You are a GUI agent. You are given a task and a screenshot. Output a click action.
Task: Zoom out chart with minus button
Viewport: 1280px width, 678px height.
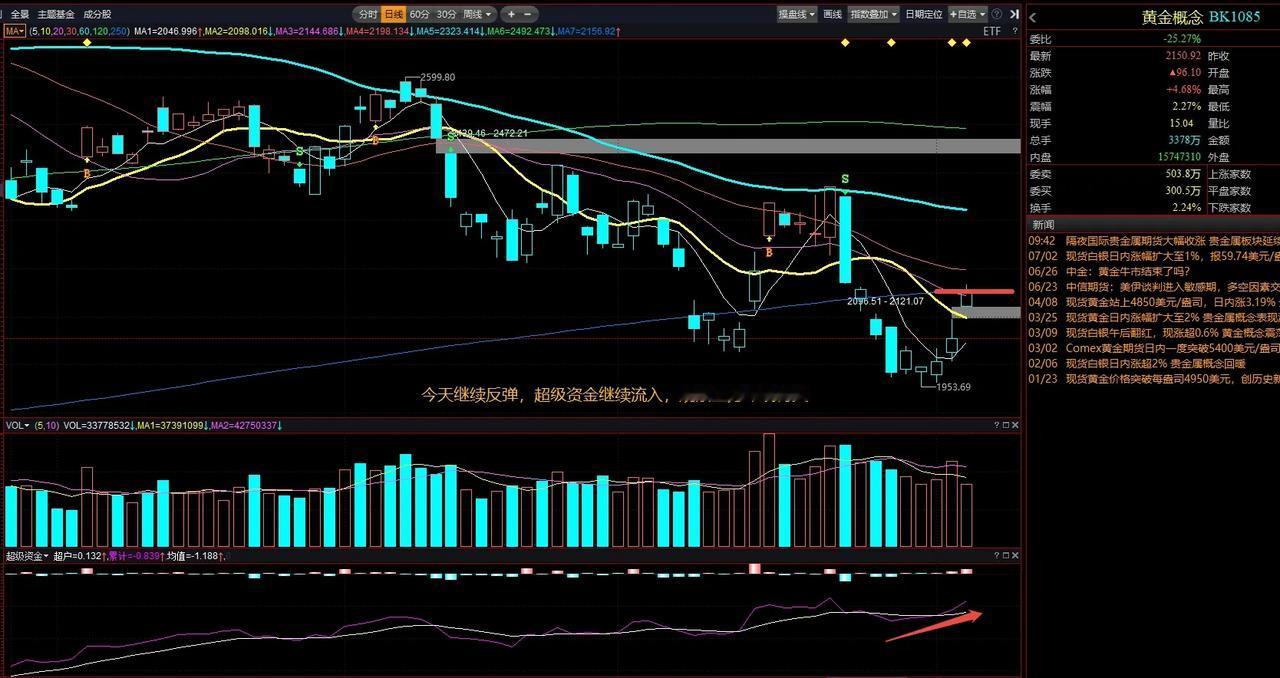pos(528,14)
